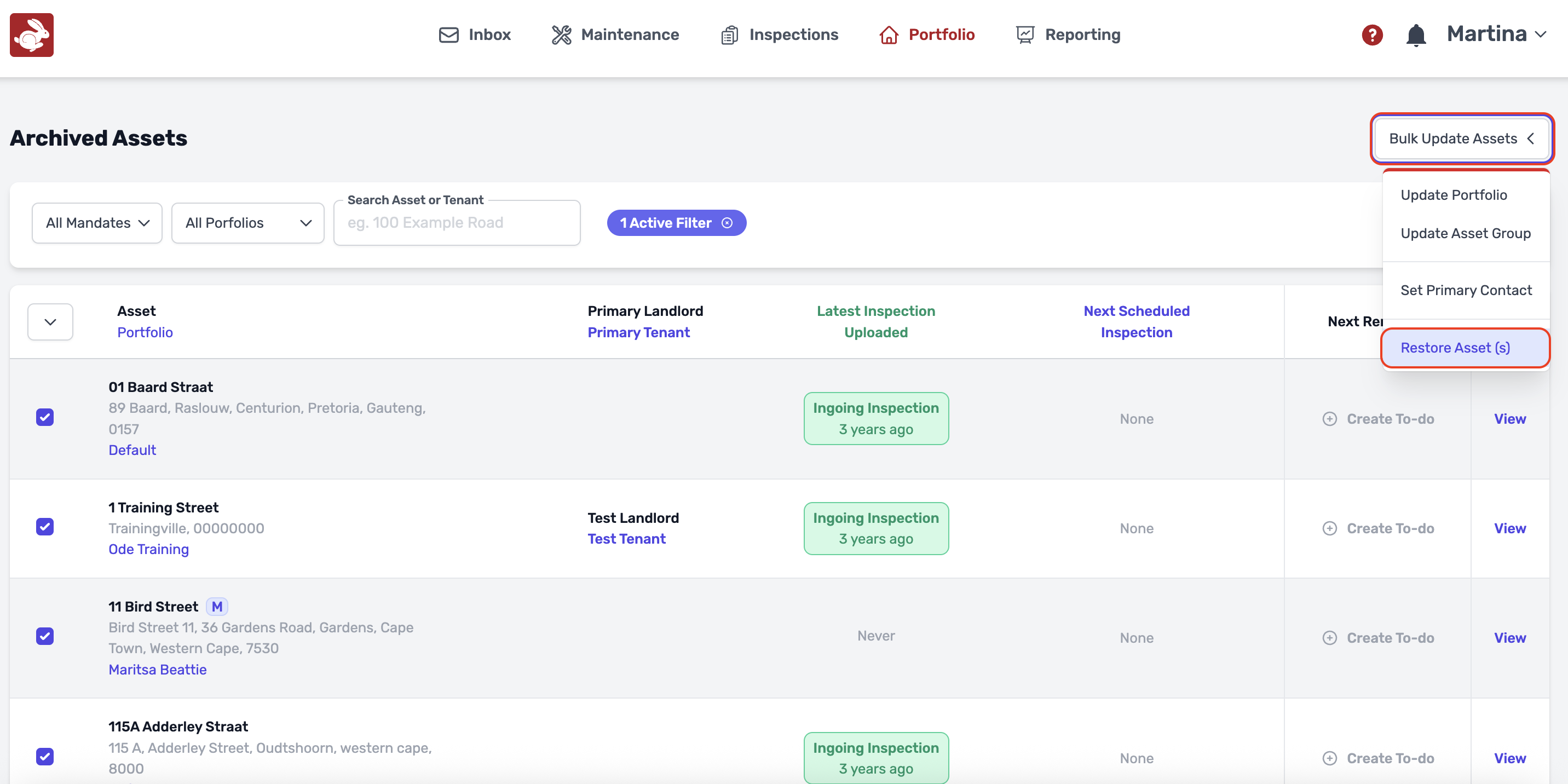Click the Search Asset or Tenant field
Viewport: 1568px width, 784px height.
(x=457, y=223)
